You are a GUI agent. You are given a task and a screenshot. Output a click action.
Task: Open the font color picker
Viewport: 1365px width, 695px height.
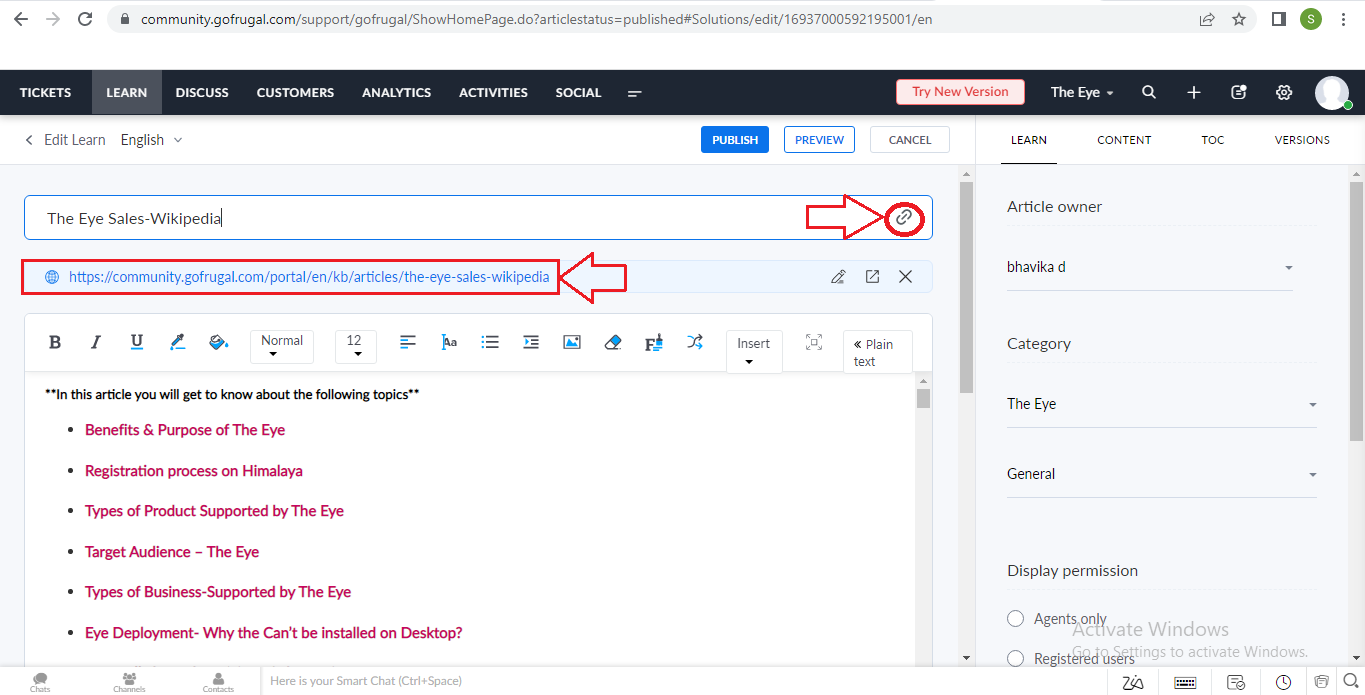click(178, 342)
